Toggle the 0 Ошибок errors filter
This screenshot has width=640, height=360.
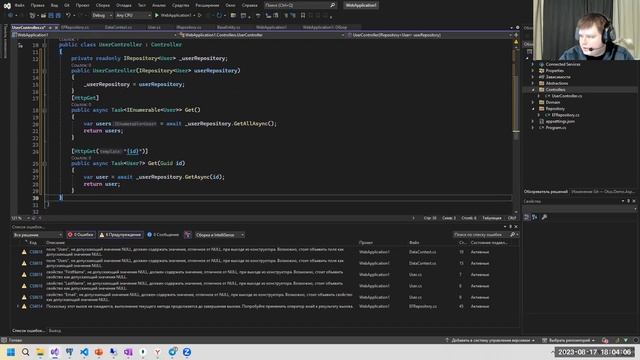pyautogui.click(x=81, y=235)
